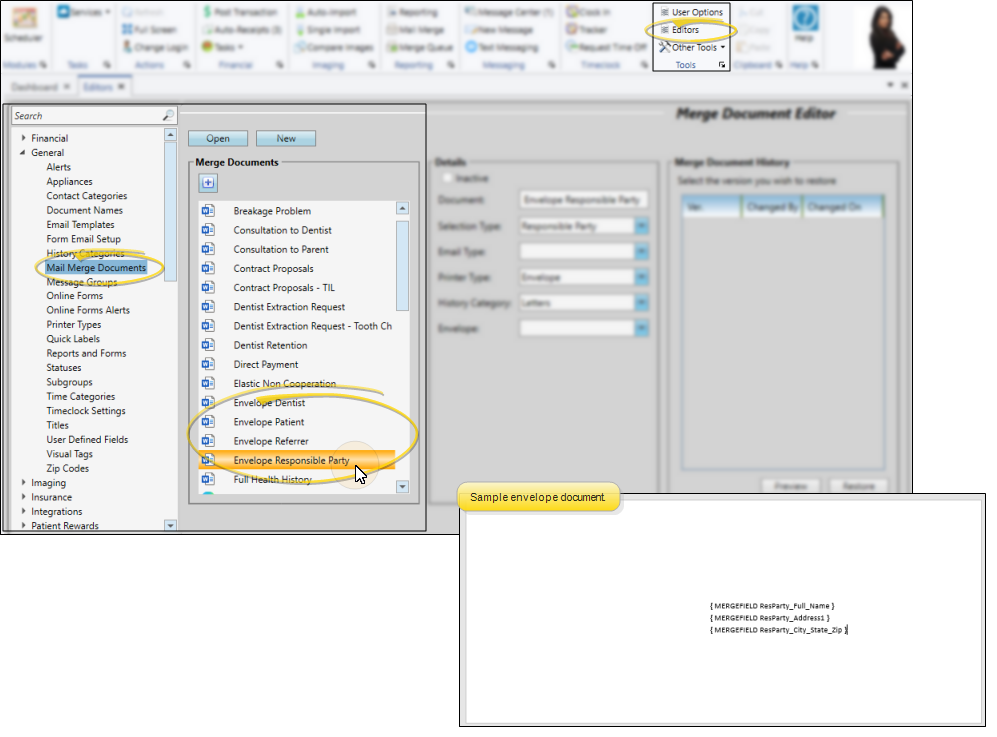The image size is (997, 737).
Task: Select Mail Merge Documents in tree
Action: (x=95, y=268)
